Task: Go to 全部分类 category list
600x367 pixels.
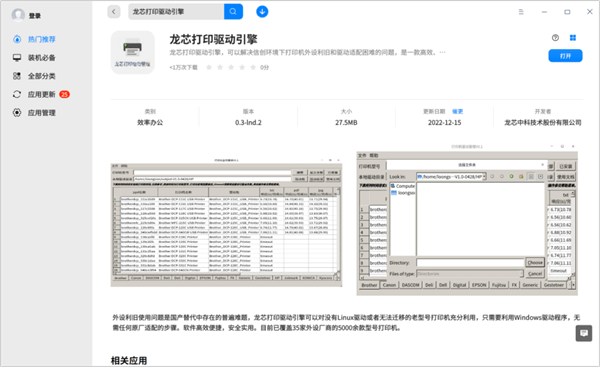Action: pos(42,76)
